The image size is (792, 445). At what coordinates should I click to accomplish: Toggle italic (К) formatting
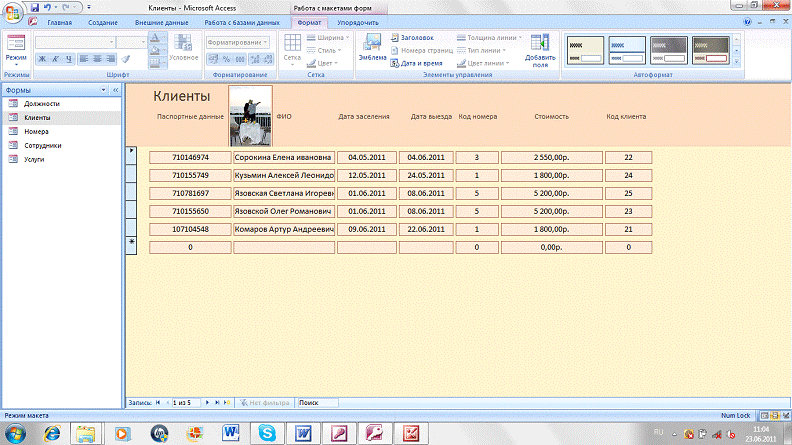tap(55, 58)
